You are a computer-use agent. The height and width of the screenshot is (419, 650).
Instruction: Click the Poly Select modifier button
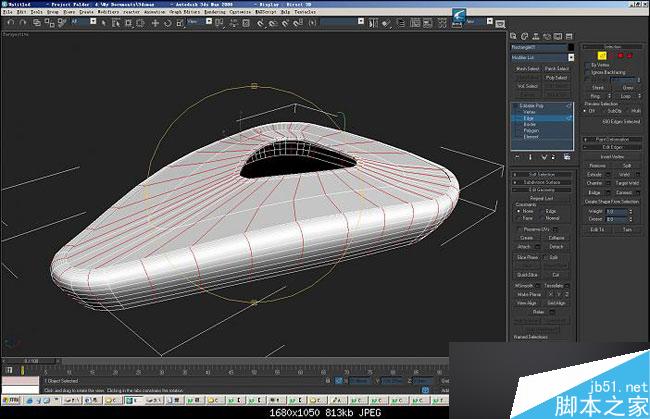point(556,78)
